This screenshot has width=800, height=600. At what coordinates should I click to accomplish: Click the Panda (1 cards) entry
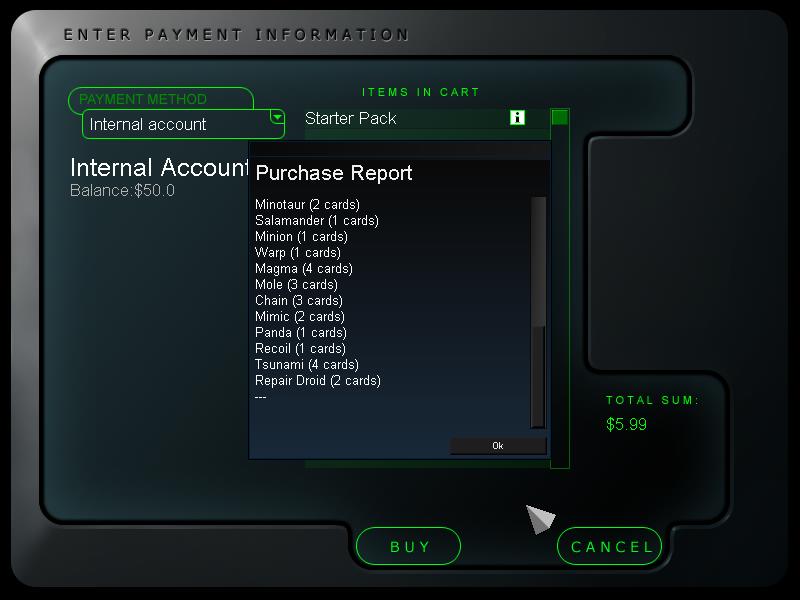301,333
